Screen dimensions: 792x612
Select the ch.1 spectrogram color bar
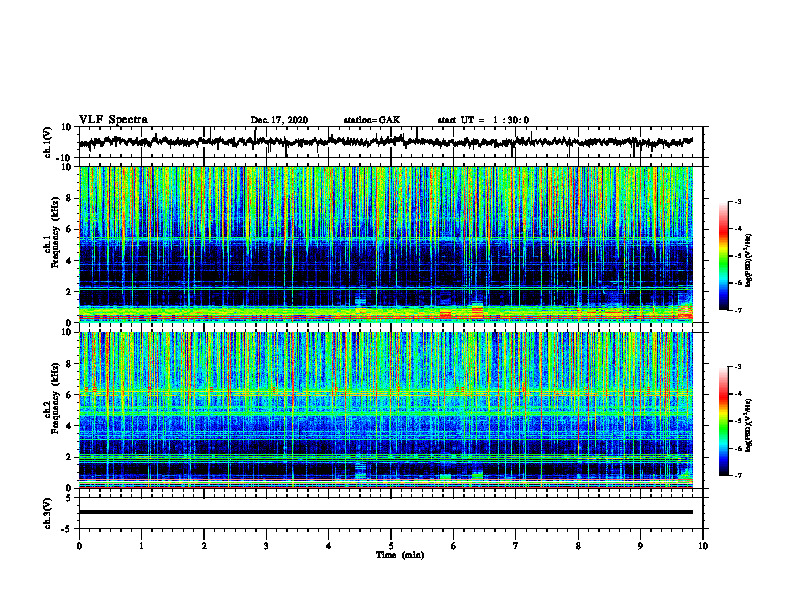(x=723, y=256)
